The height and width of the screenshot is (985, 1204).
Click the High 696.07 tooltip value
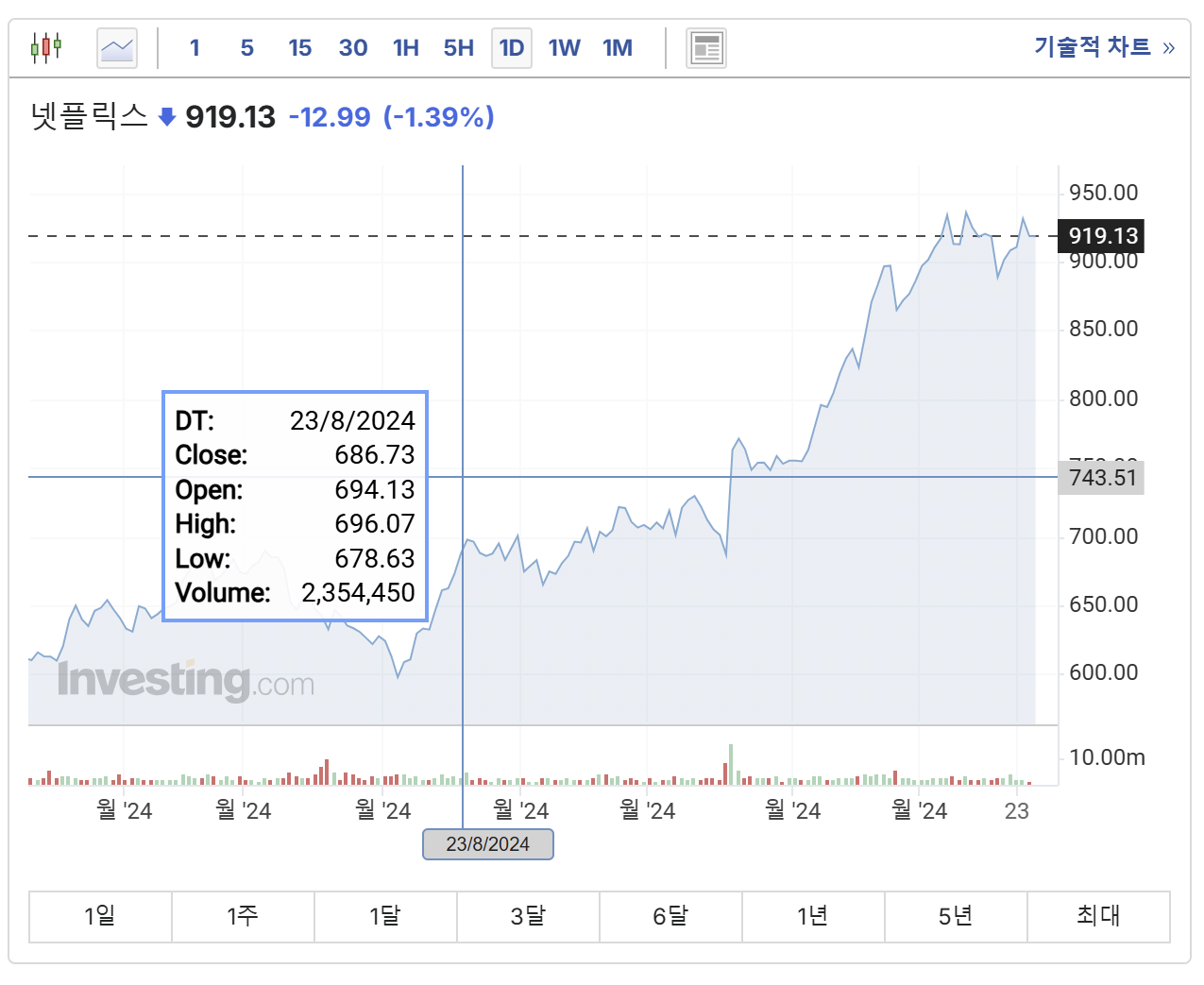click(375, 524)
